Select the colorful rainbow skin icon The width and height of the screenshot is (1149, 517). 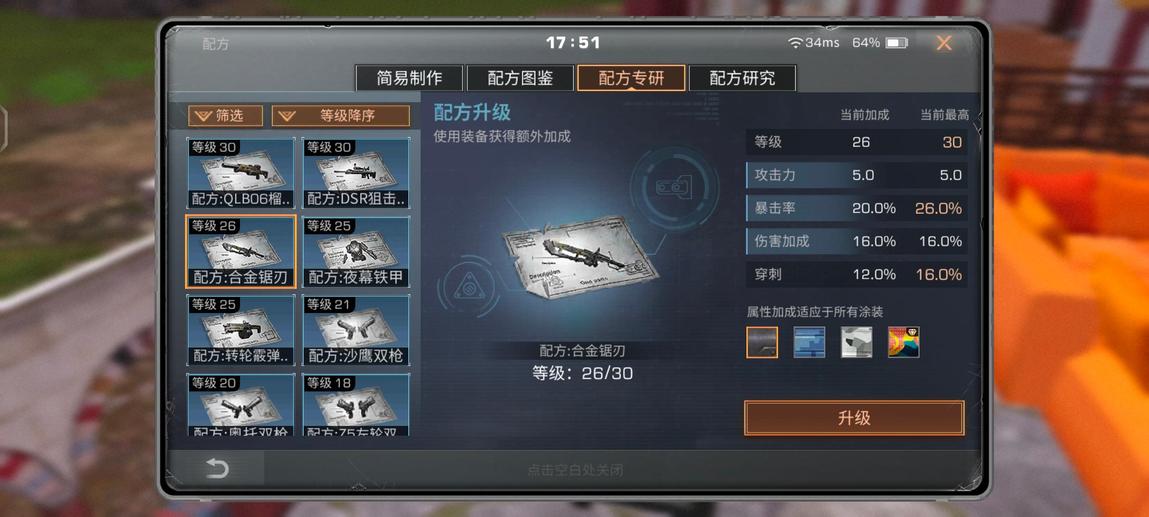[x=904, y=342]
